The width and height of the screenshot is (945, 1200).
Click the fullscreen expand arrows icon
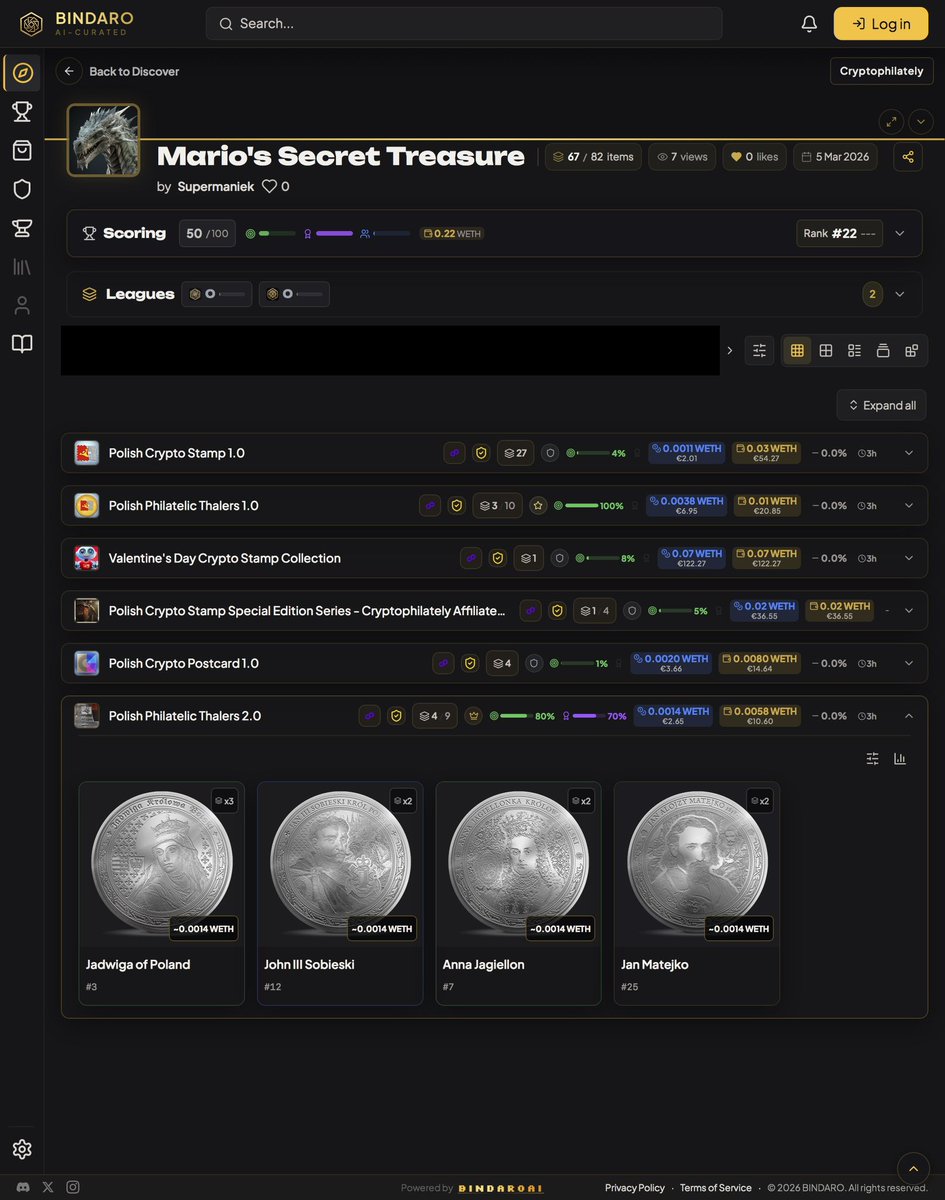(891, 121)
